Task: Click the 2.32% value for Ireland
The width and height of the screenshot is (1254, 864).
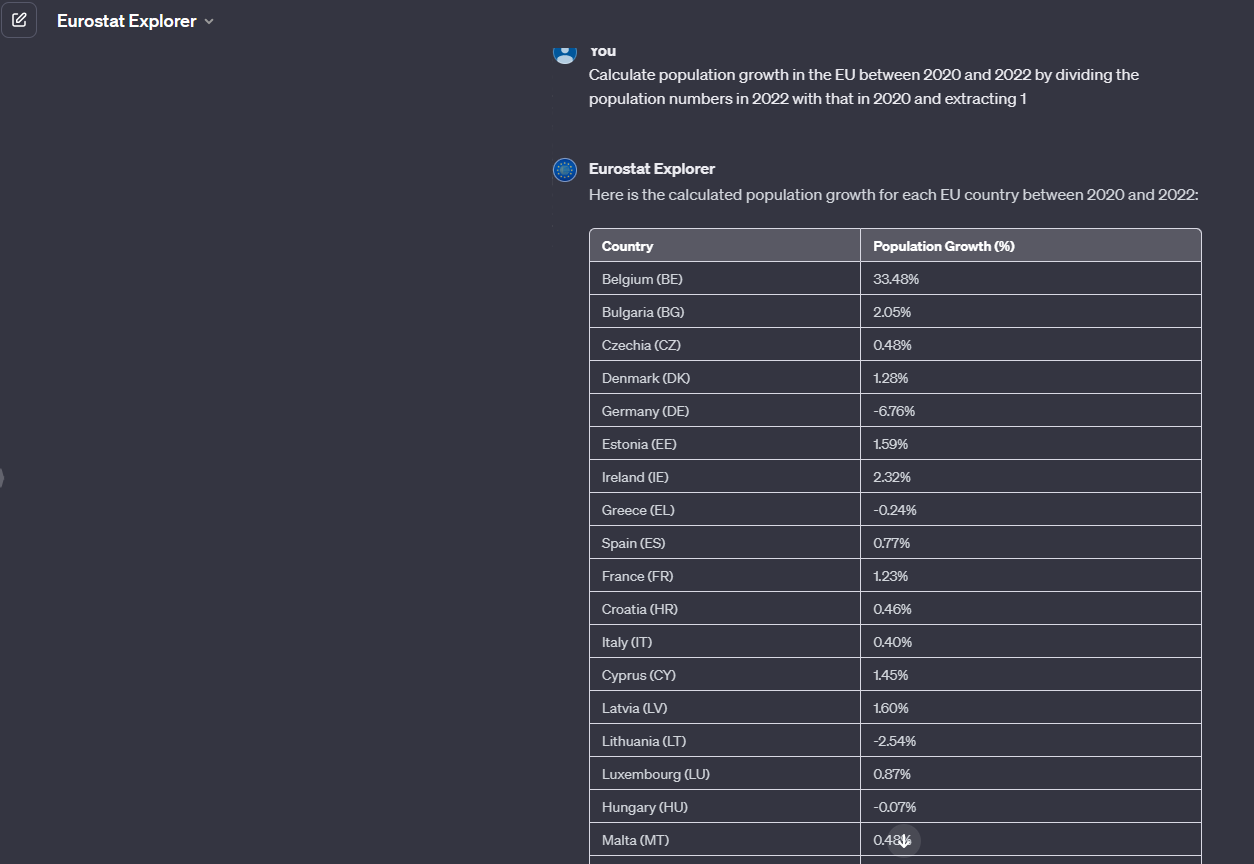Action: click(x=892, y=477)
